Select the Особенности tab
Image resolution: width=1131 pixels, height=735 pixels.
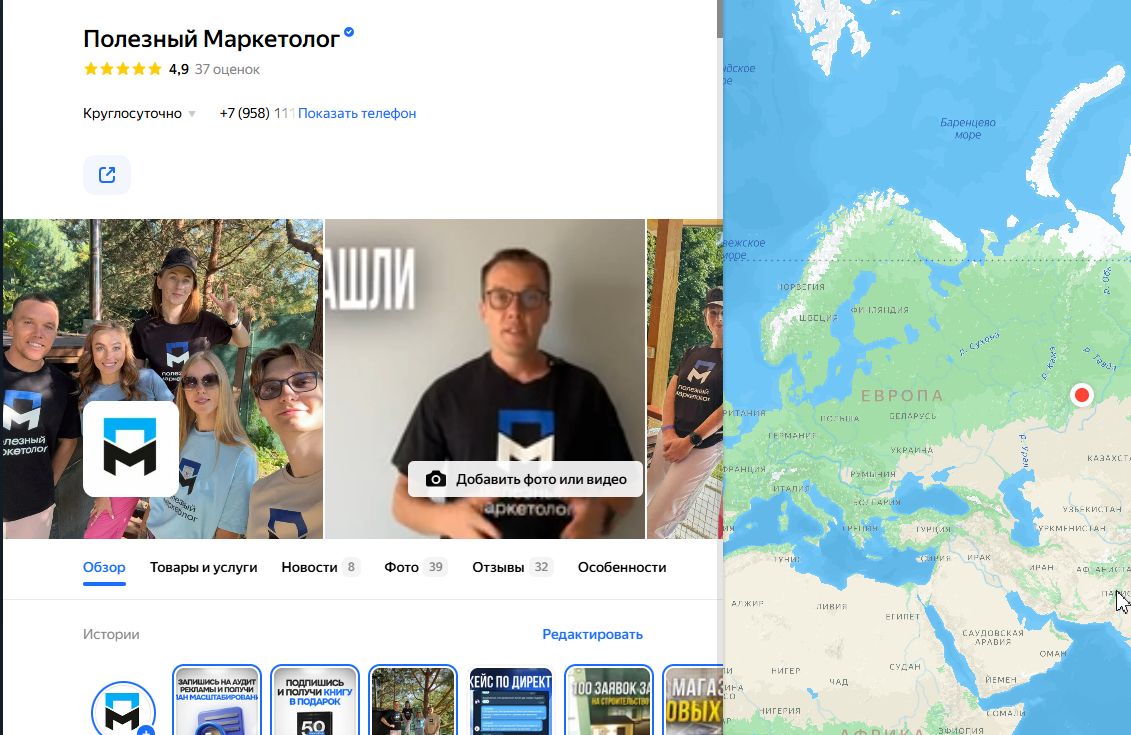[x=621, y=567]
